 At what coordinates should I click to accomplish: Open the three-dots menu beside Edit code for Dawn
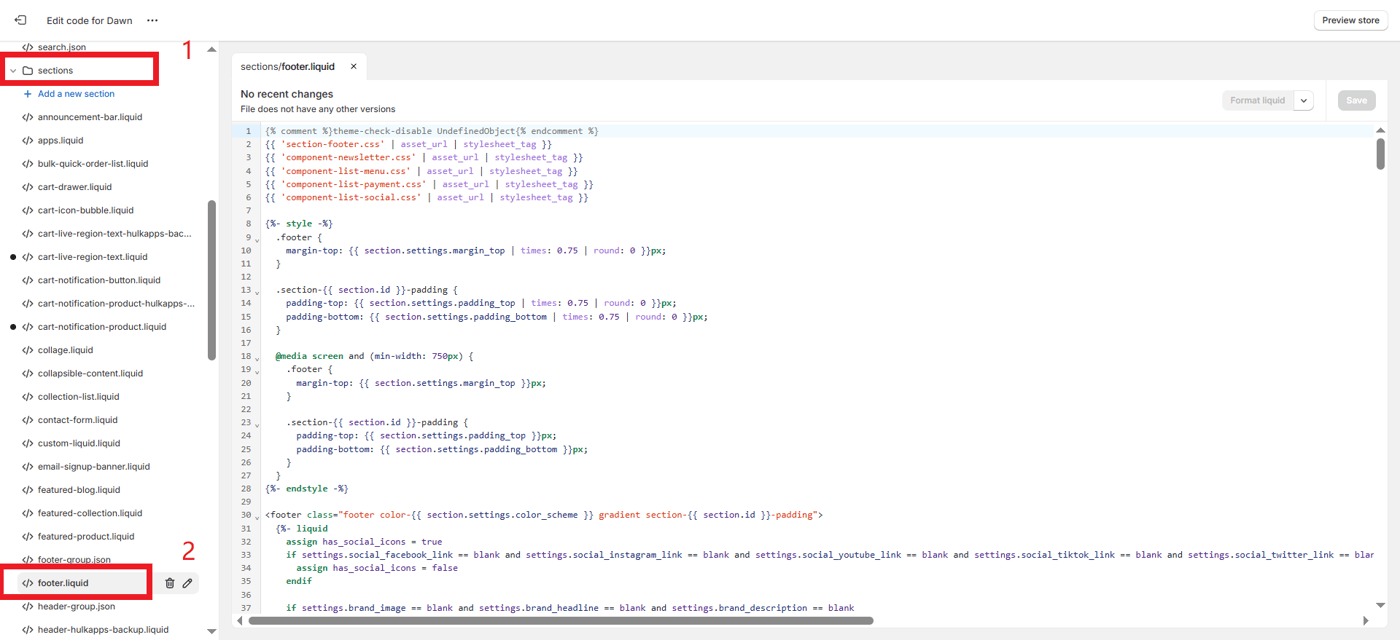click(x=152, y=20)
